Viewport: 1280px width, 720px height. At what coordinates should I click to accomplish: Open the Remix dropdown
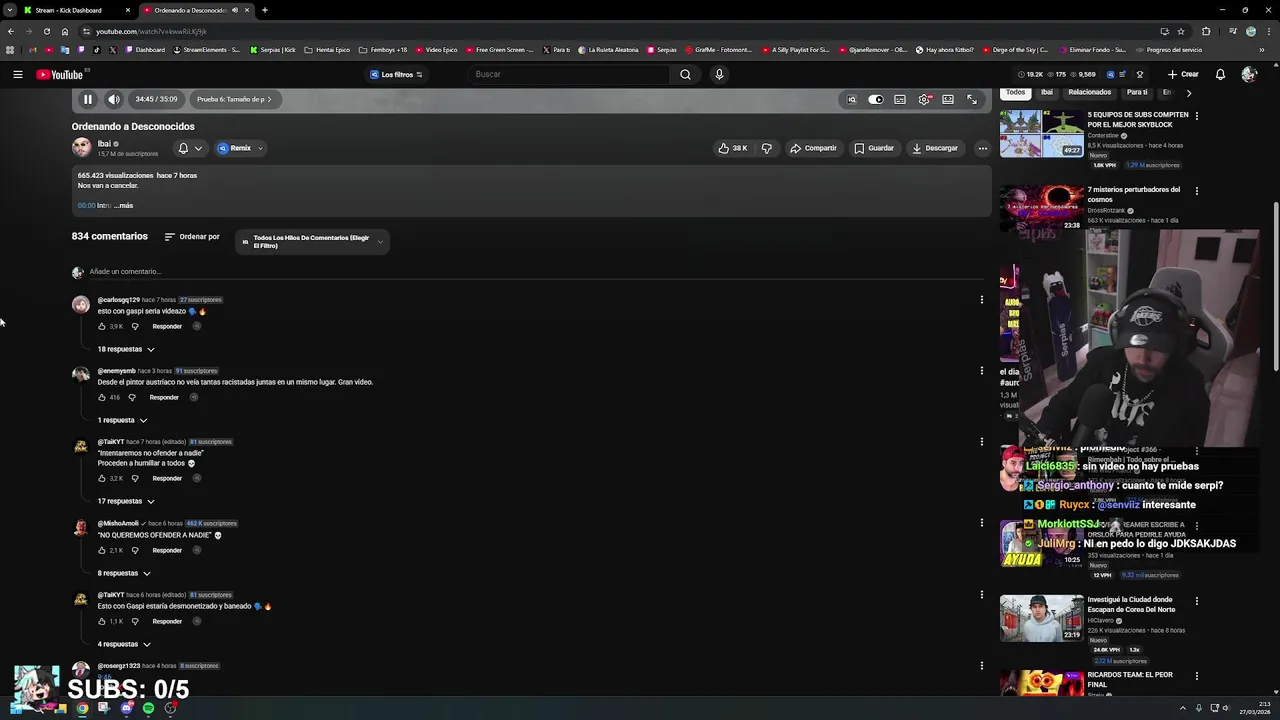click(x=240, y=148)
